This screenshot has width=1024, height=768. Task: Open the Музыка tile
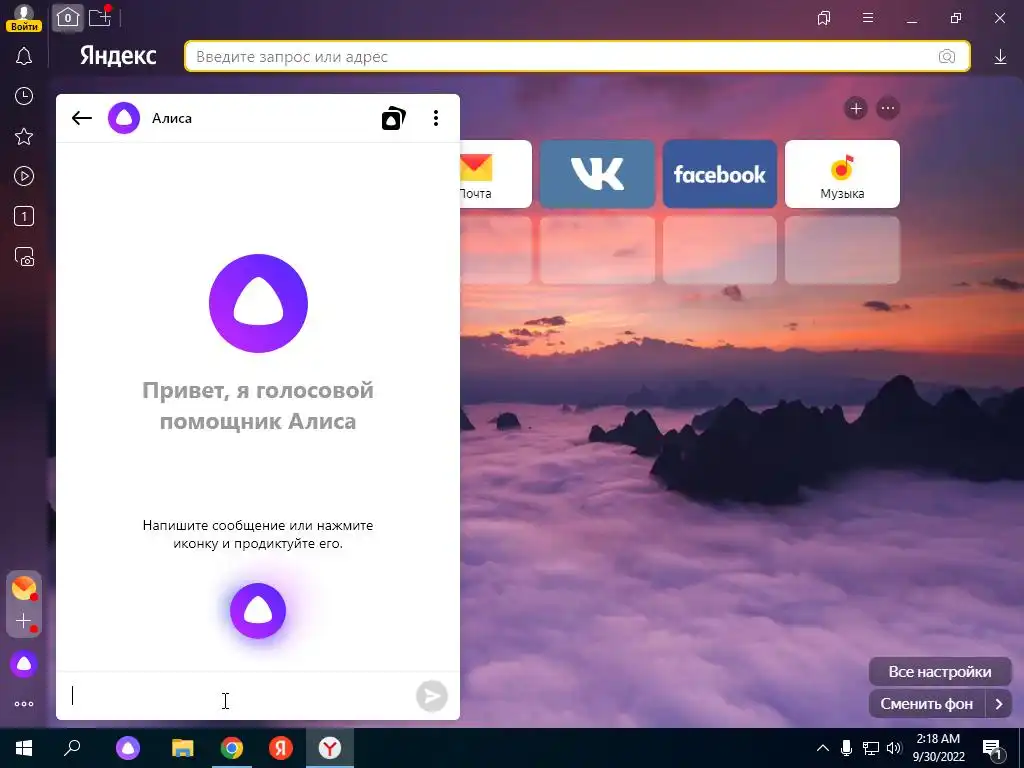click(x=842, y=174)
